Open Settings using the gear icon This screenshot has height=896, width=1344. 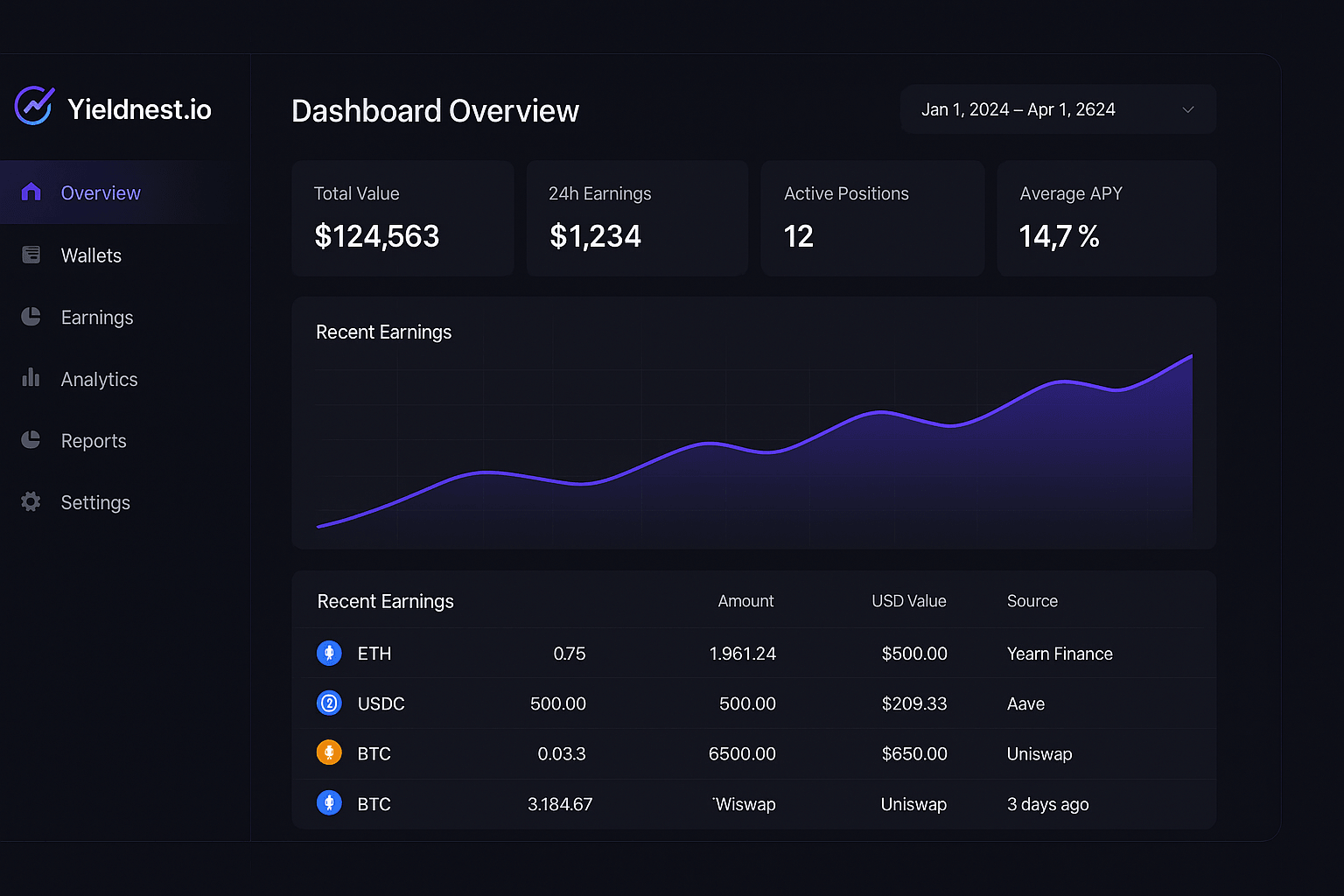[31, 501]
